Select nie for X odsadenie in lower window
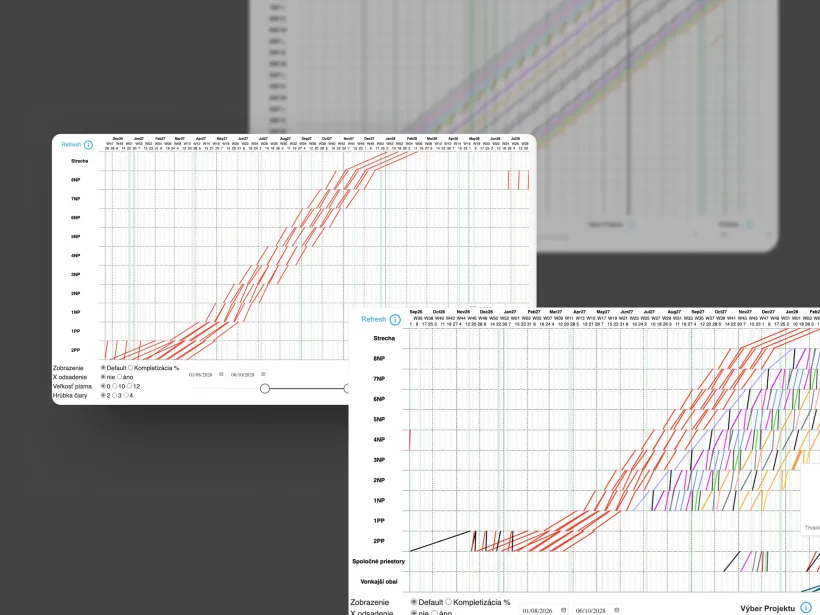820x615 pixels. [416, 611]
